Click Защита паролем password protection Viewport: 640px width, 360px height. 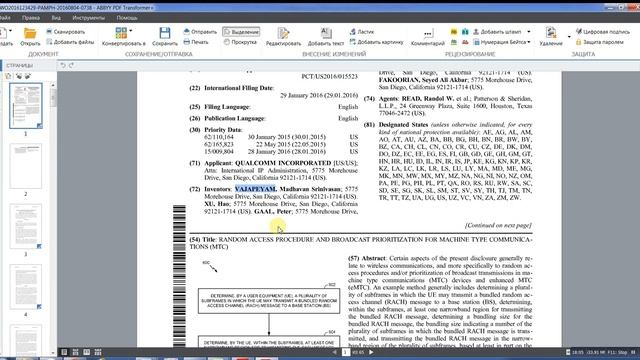pos(600,42)
